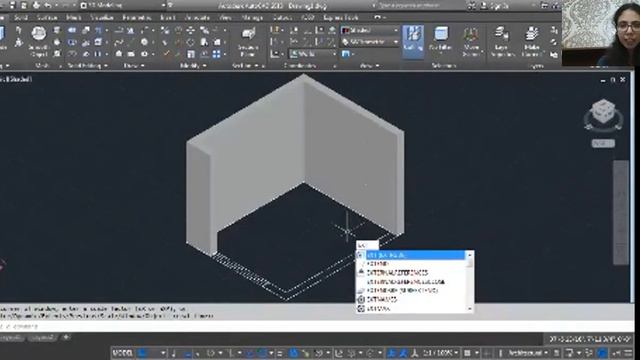This screenshot has height=360, width=640.
Task: Switch to the Visualize ribbon tab
Action: click(102, 18)
